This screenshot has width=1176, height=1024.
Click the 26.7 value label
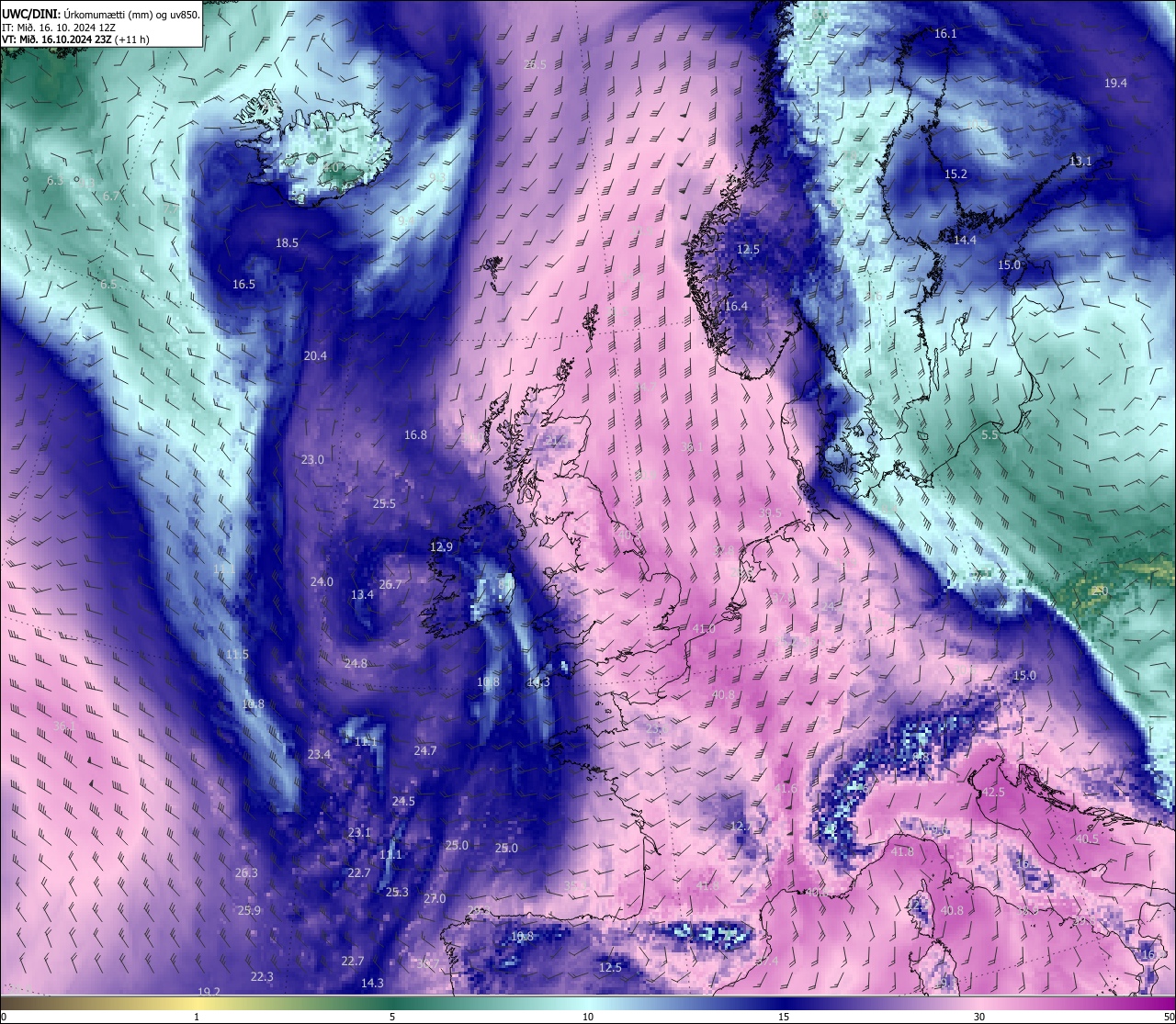390,585
